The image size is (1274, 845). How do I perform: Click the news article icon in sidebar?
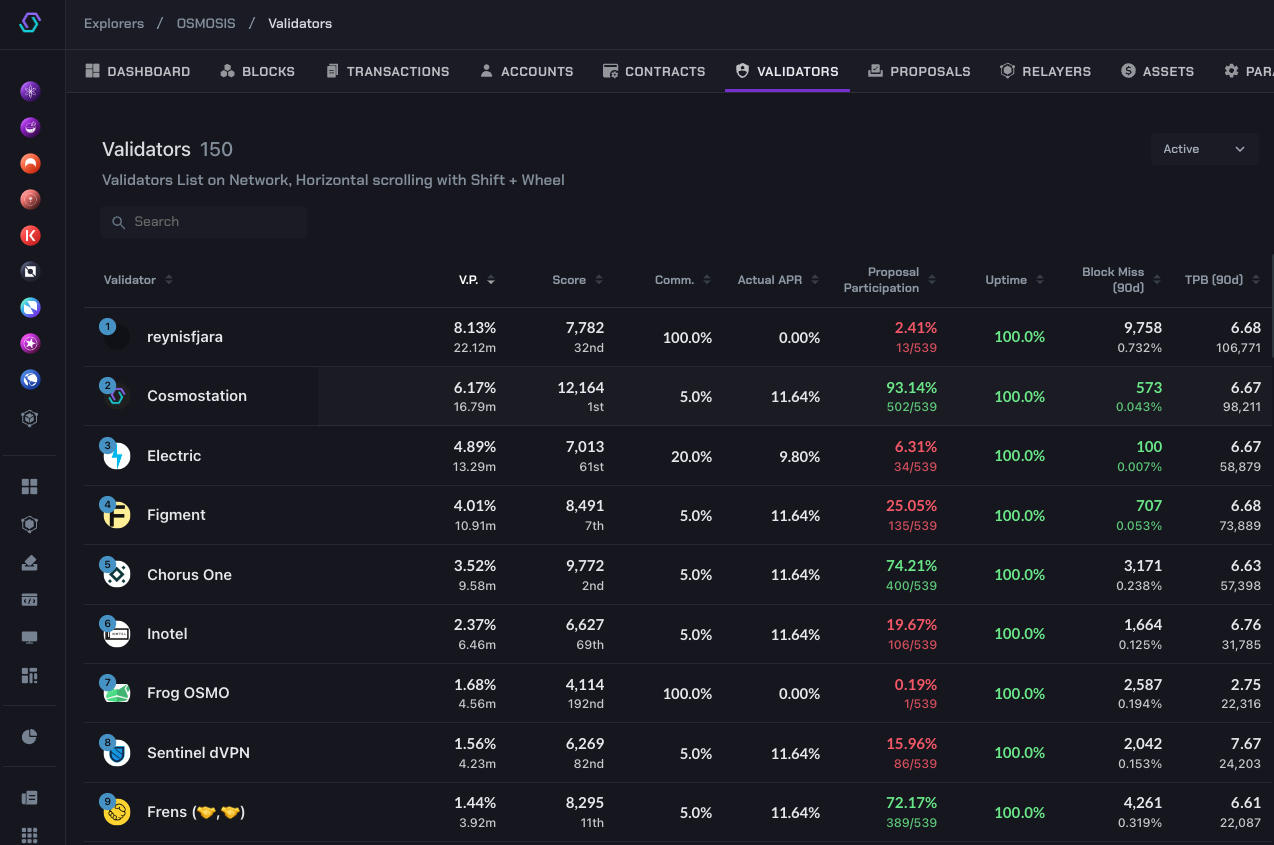pyautogui.click(x=30, y=798)
